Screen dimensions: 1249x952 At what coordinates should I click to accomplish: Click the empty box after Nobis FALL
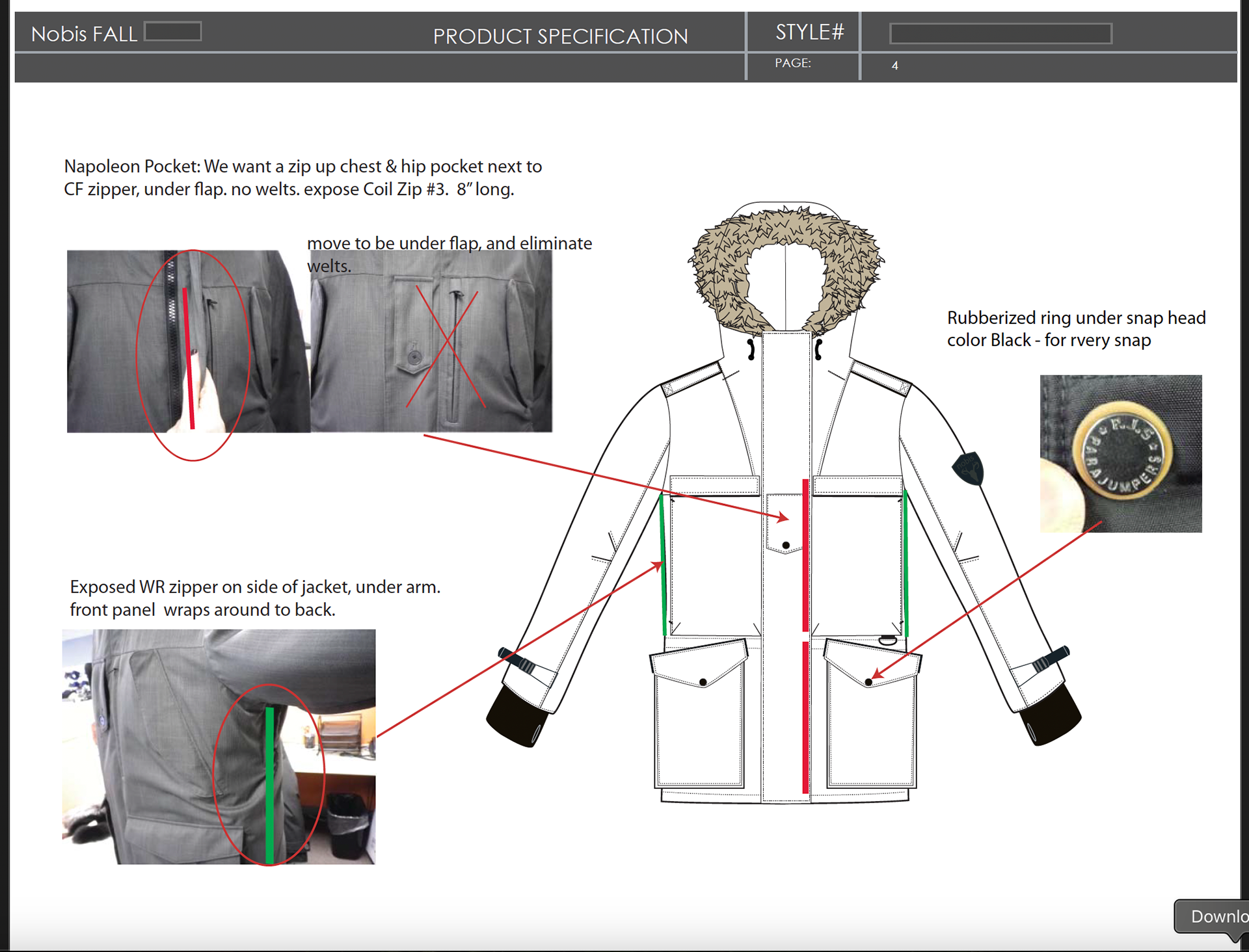point(172,31)
